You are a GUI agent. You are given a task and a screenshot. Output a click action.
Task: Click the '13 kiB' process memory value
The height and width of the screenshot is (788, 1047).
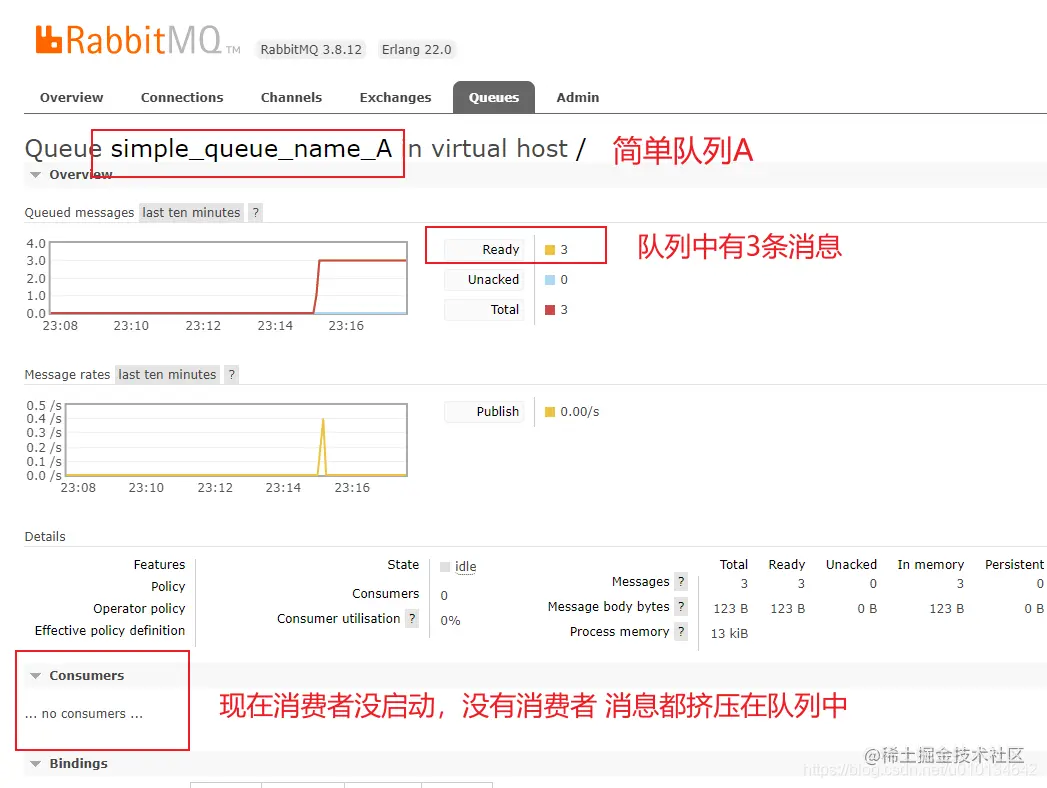coord(729,634)
